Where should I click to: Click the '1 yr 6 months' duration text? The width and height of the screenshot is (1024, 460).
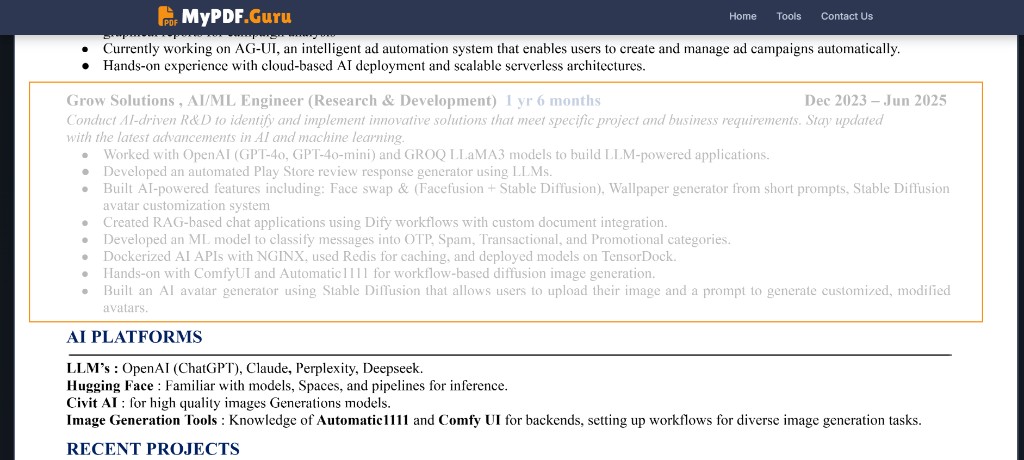pyautogui.click(x=552, y=101)
